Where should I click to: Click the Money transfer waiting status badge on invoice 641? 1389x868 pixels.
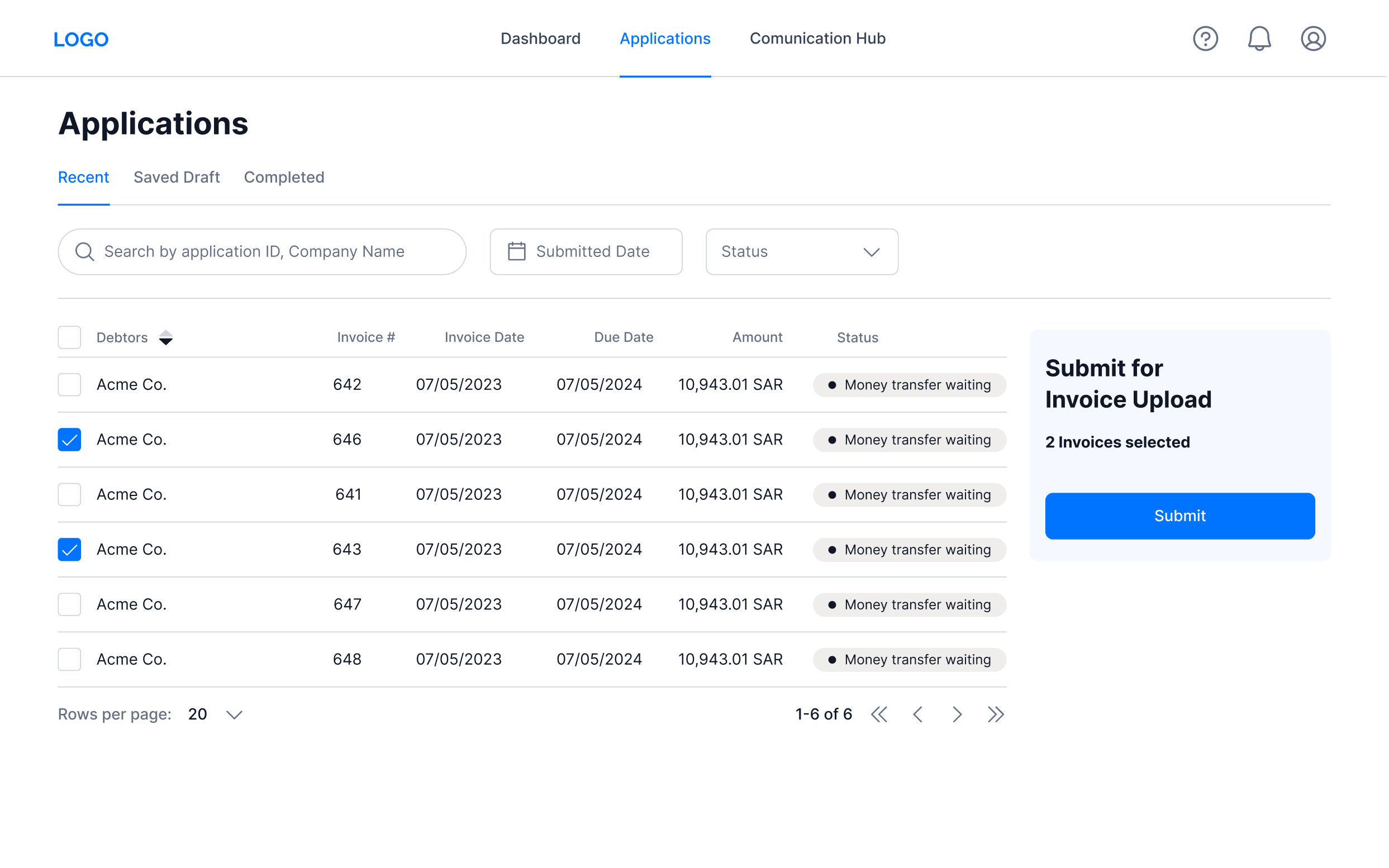coord(909,494)
